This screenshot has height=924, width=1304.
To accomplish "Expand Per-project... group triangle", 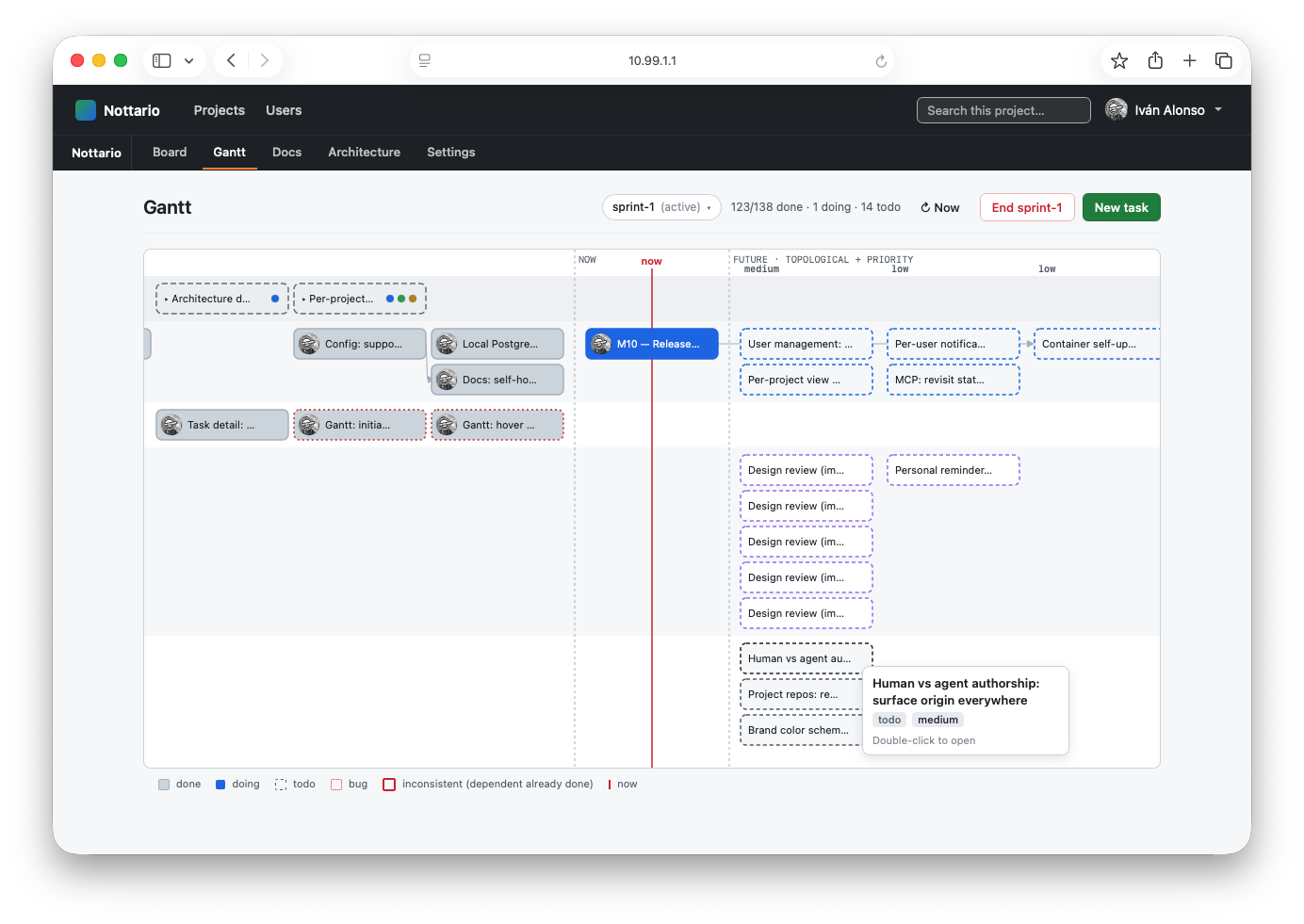I will (304, 299).
